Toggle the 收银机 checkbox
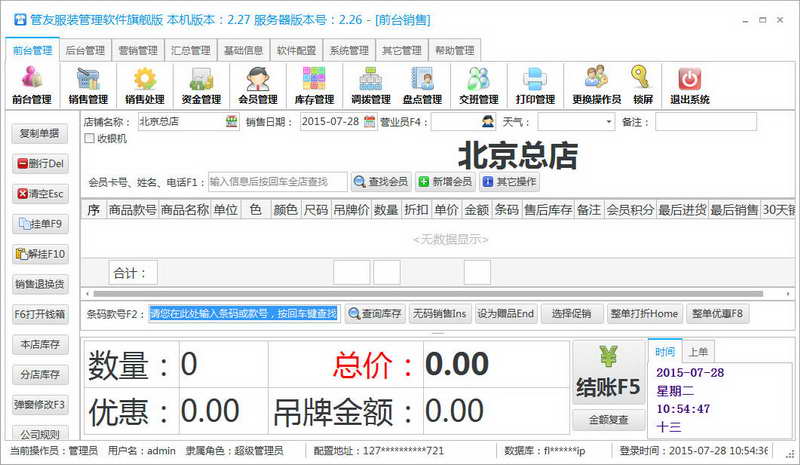This screenshot has width=800, height=465. [89, 138]
